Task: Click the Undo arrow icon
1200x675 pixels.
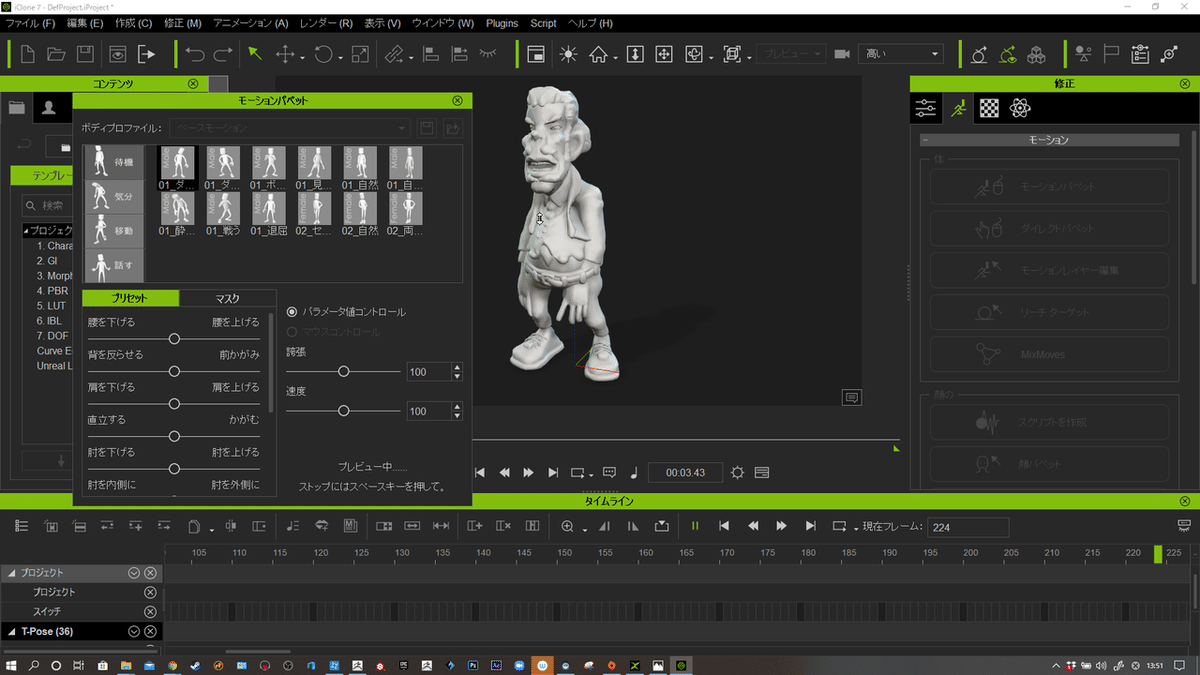Action: click(x=196, y=54)
